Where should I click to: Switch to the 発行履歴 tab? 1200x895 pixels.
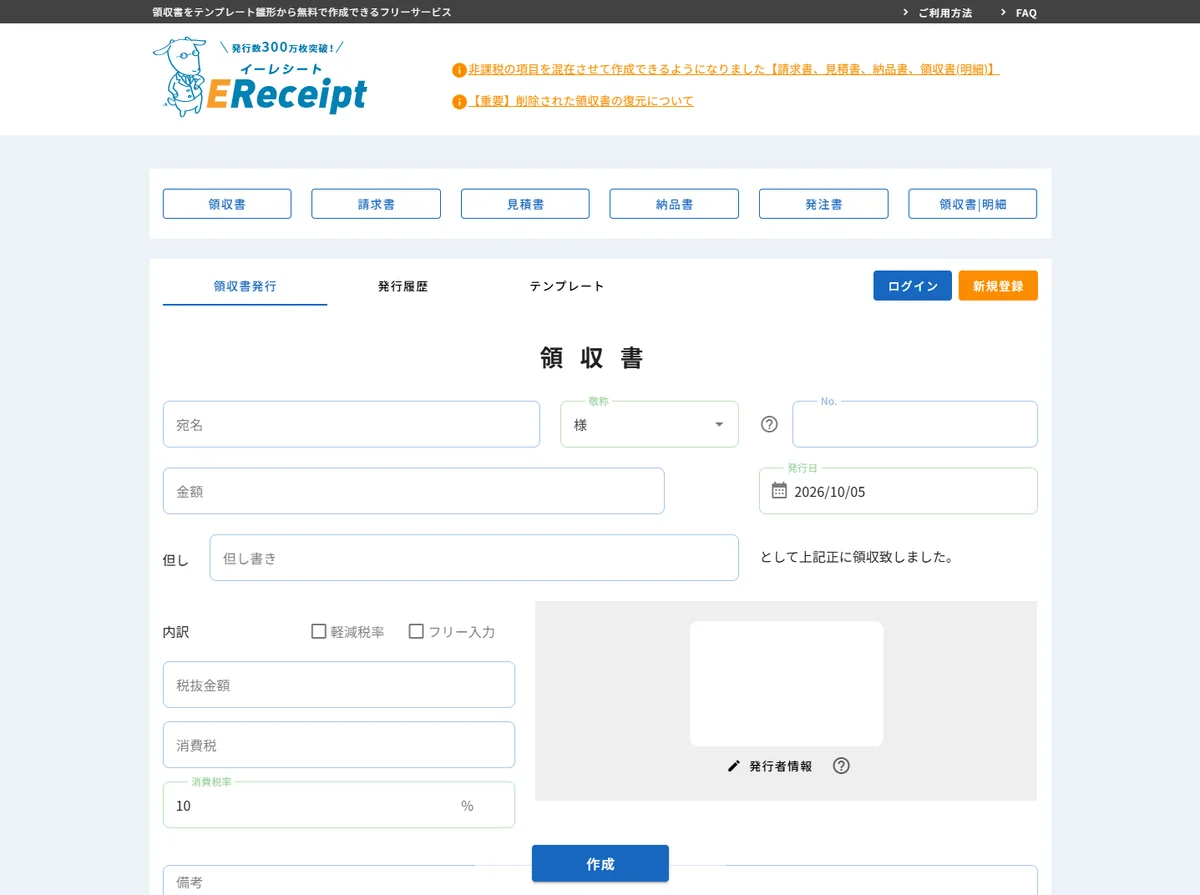tap(403, 286)
